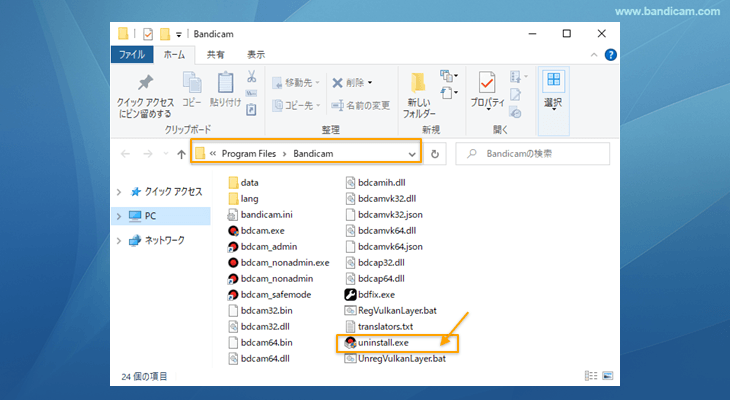Viewport: 730px width, 400px height.
Task: Click Program Files in the address path
Action: click(x=249, y=154)
